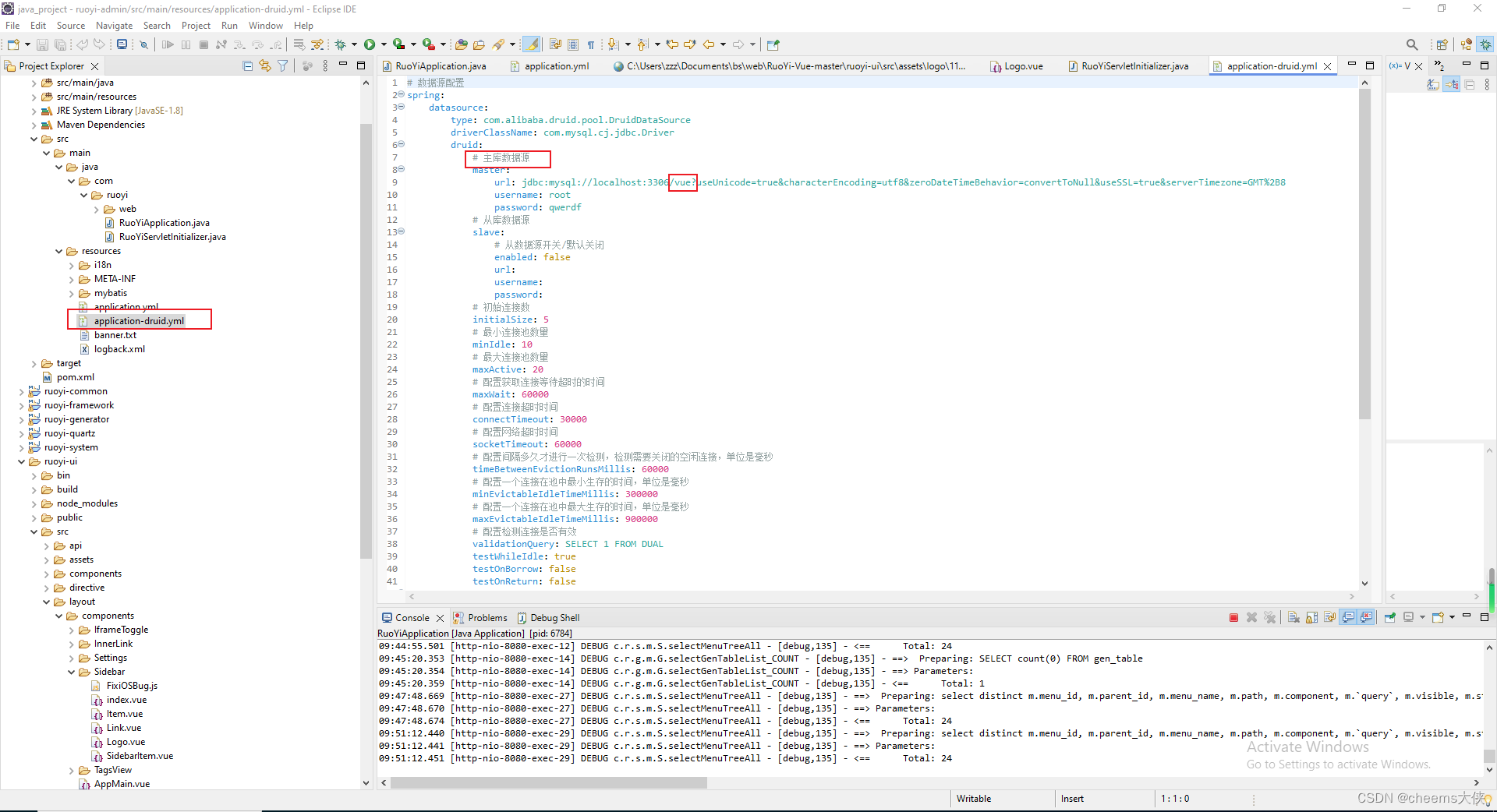Viewport: 1497px width, 812px height.
Task: Toggle Show Console on standard error change
Action: point(1366,617)
